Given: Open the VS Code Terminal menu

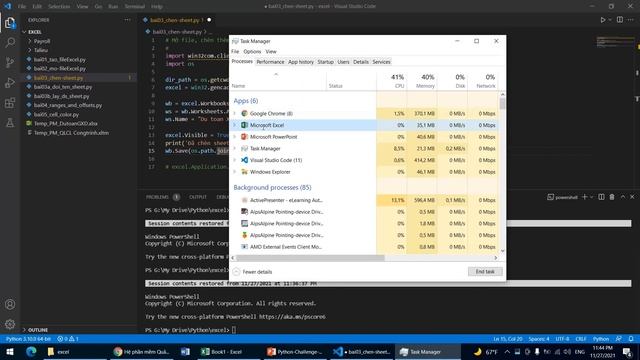Looking at the screenshot, I should click(x=135, y=7).
